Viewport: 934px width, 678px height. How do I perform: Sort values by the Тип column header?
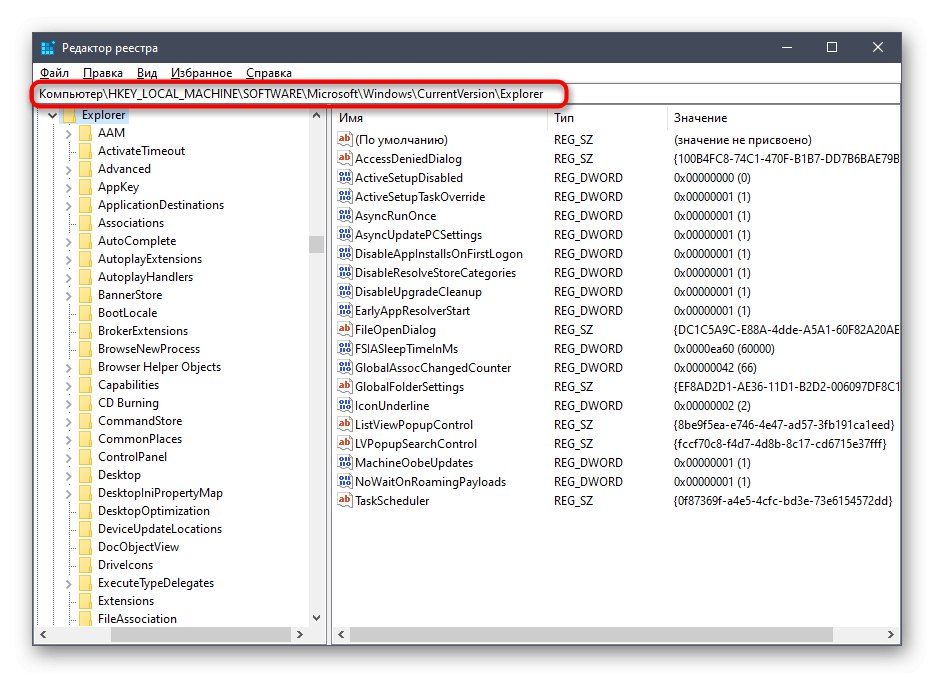click(x=607, y=118)
